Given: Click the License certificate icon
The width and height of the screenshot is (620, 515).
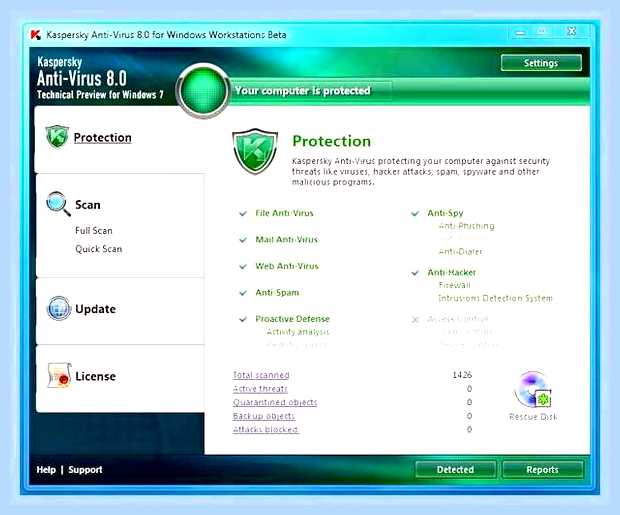Looking at the screenshot, I should tap(59, 375).
